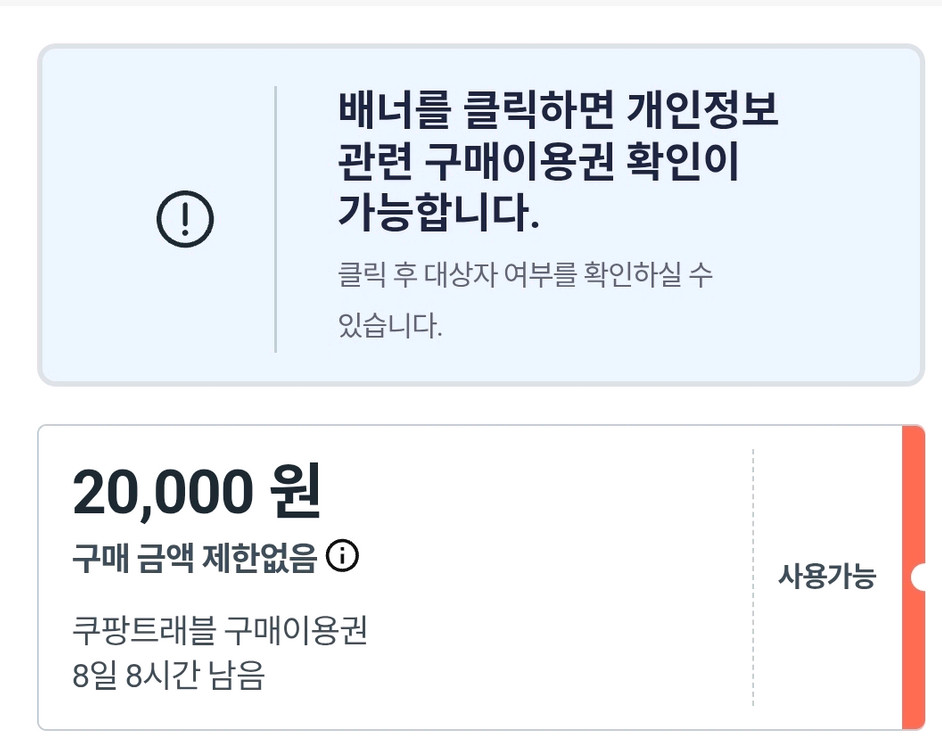Click the 가능합니다. heading line in banner
This screenshot has height=750, width=942.
439,213
